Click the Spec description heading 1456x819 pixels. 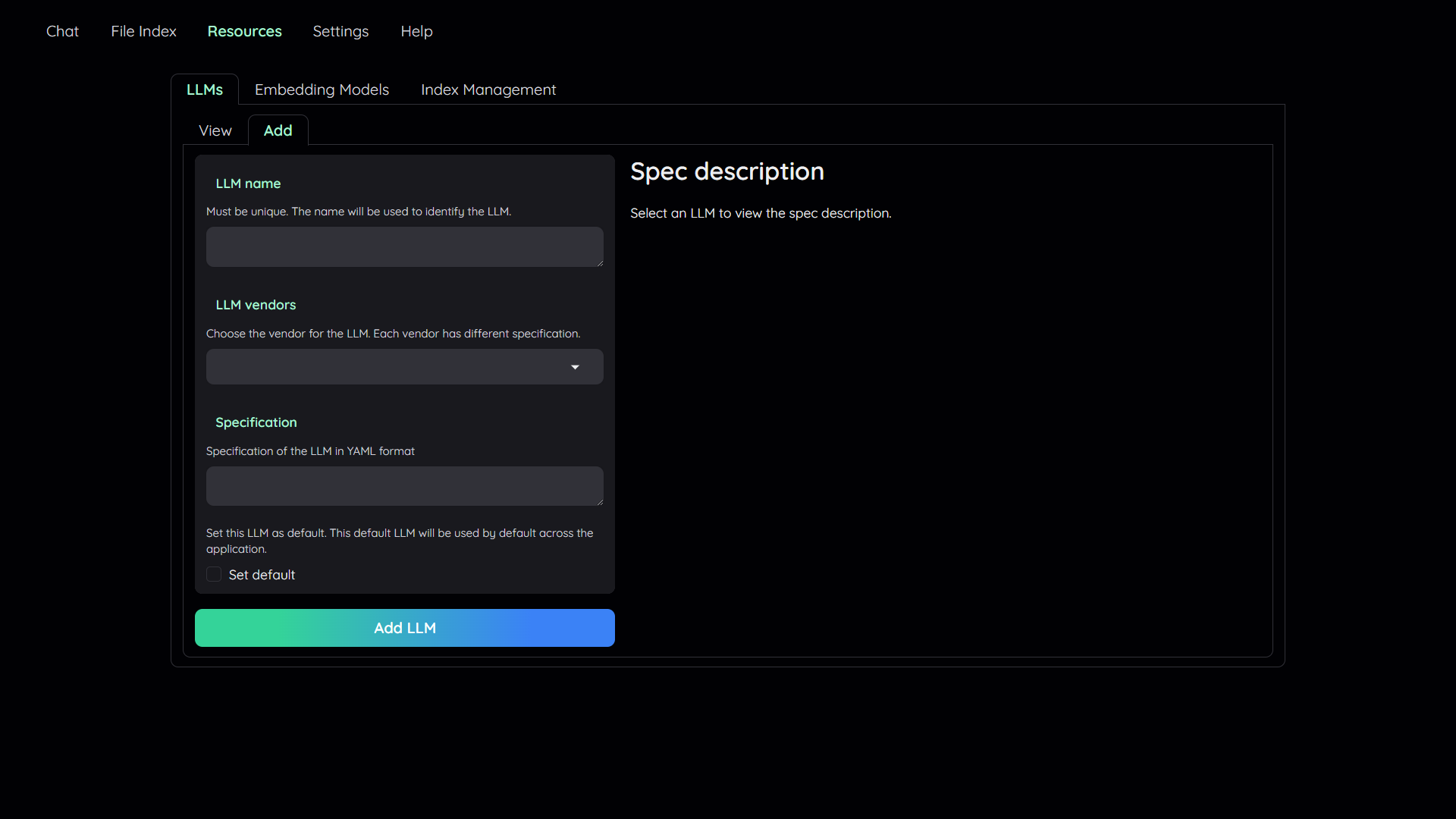pyautogui.click(x=726, y=171)
